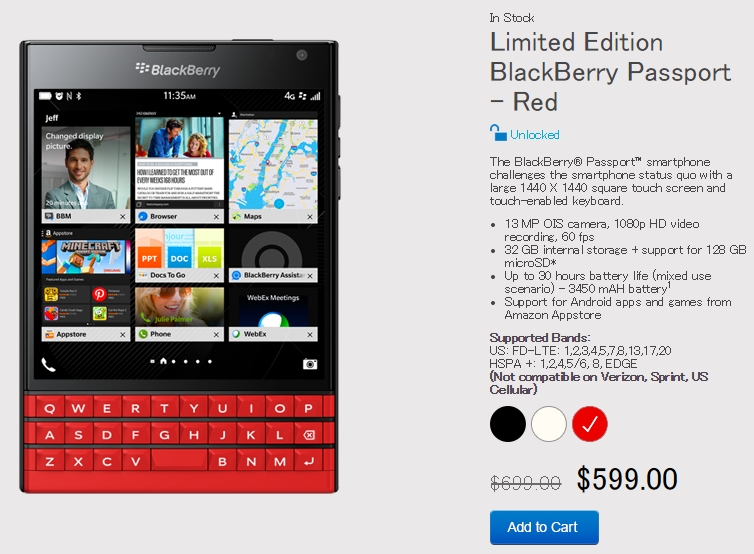Tap the Pinterest icon in Appstore tile

tap(99, 293)
